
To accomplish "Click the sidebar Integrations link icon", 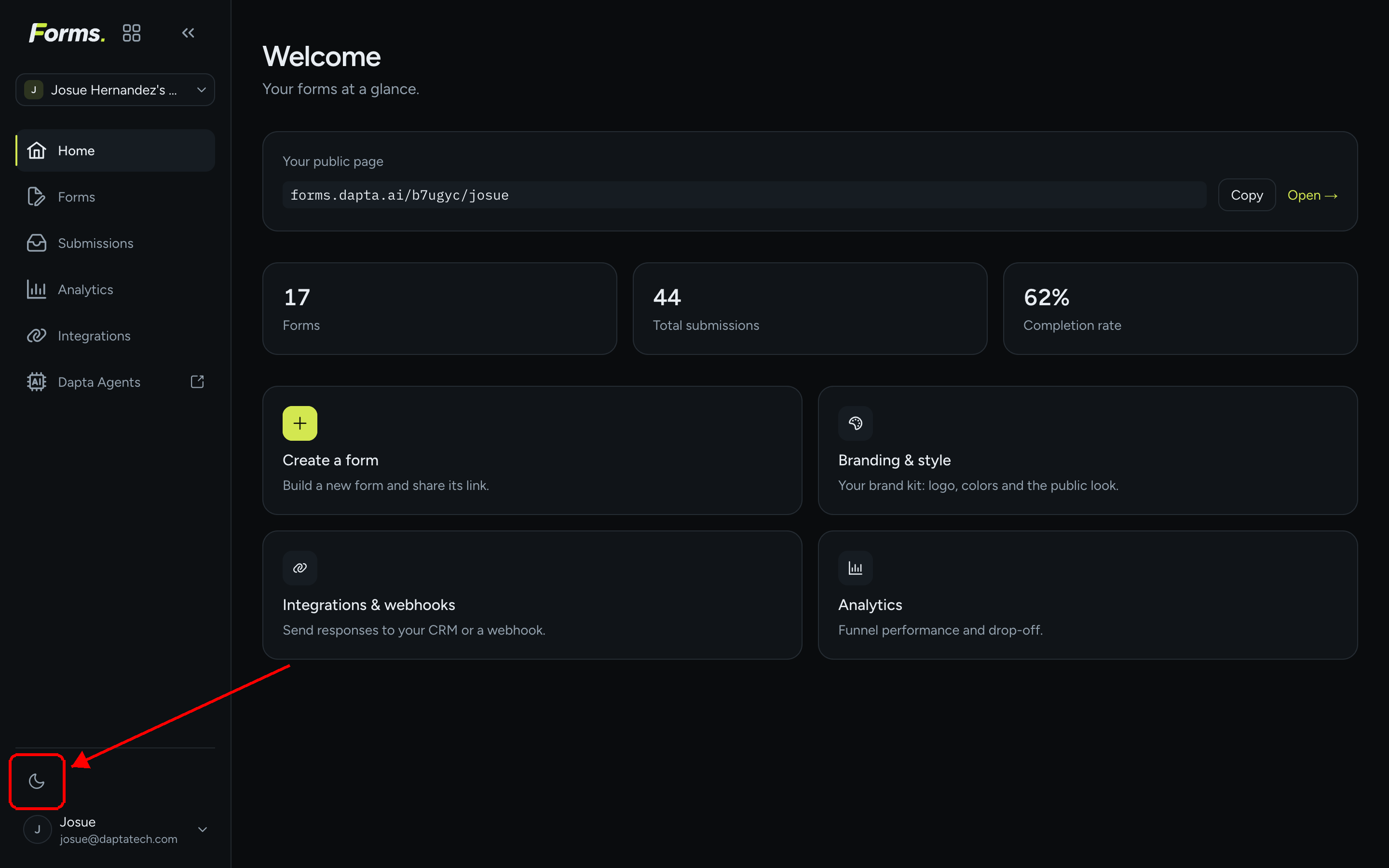I will coord(37,336).
